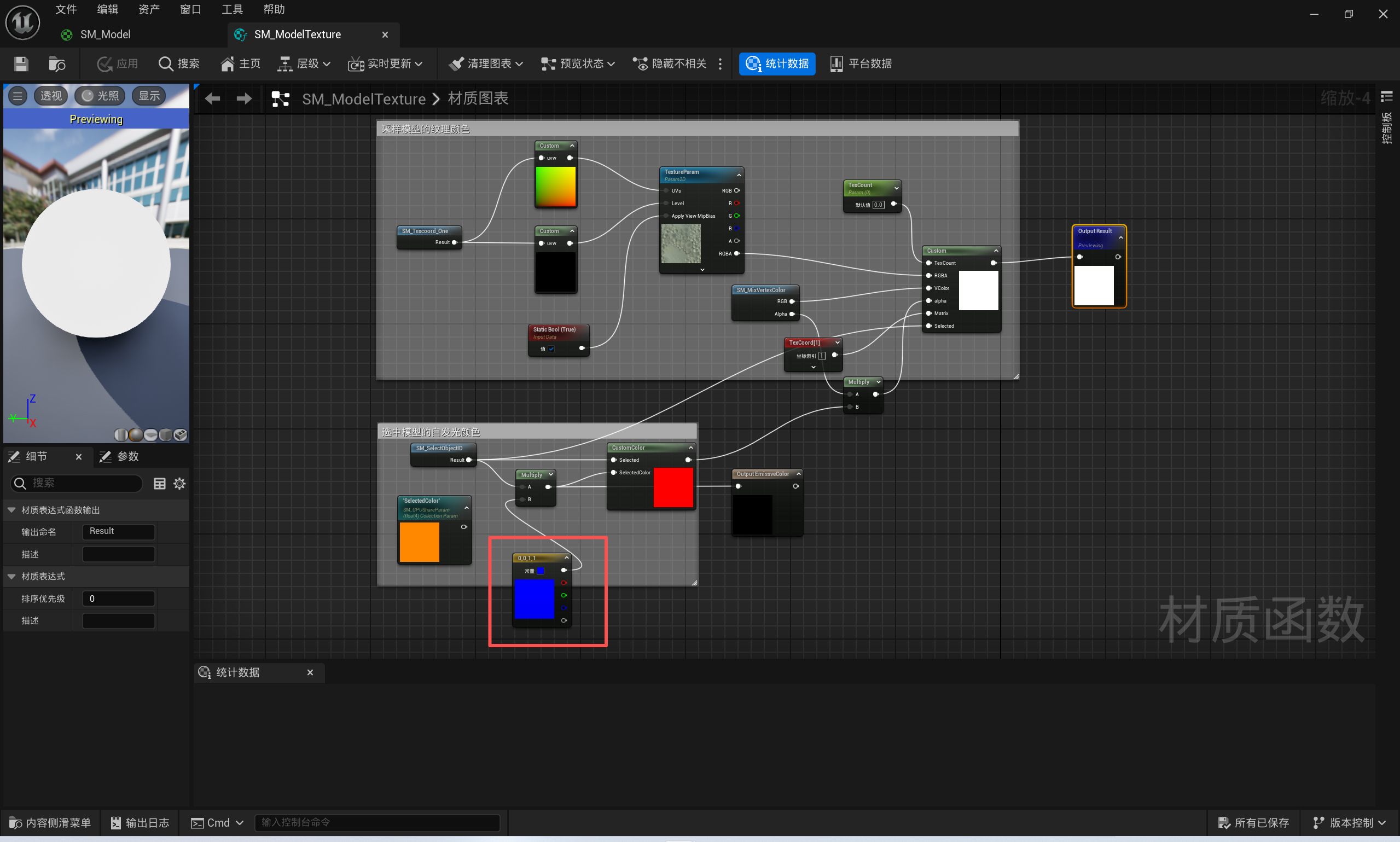The height and width of the screenshot is (842, 1400).
Task: Go to graph Home view
Action: click(240, 63)
